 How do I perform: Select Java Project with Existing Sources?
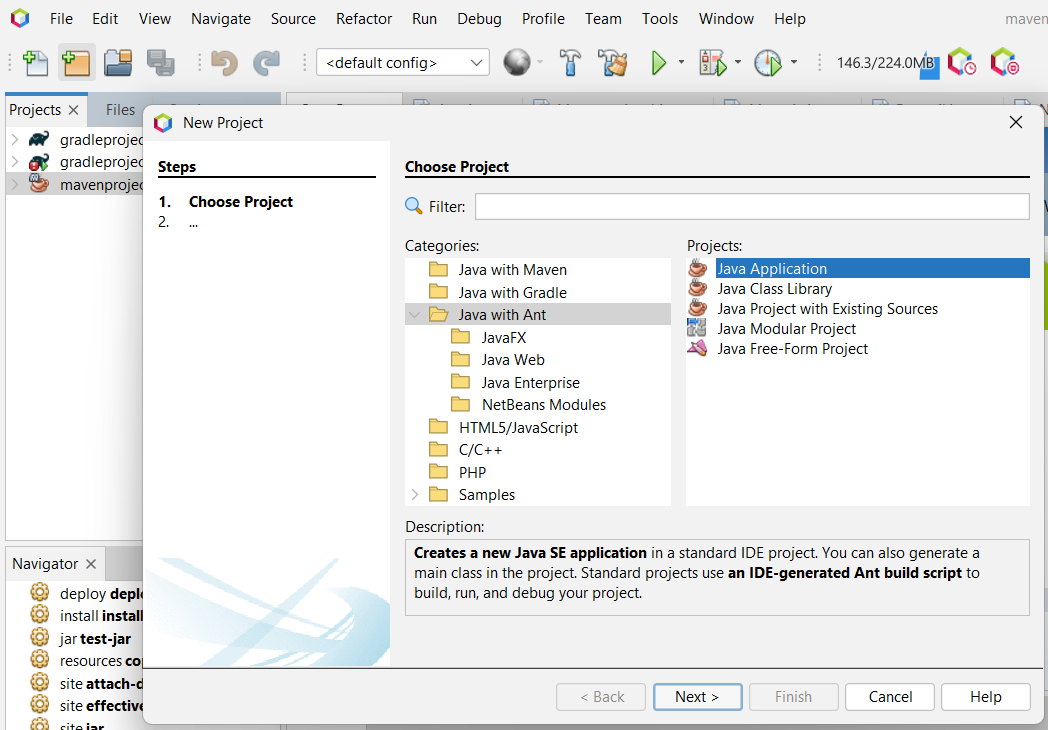coord(827,309)
